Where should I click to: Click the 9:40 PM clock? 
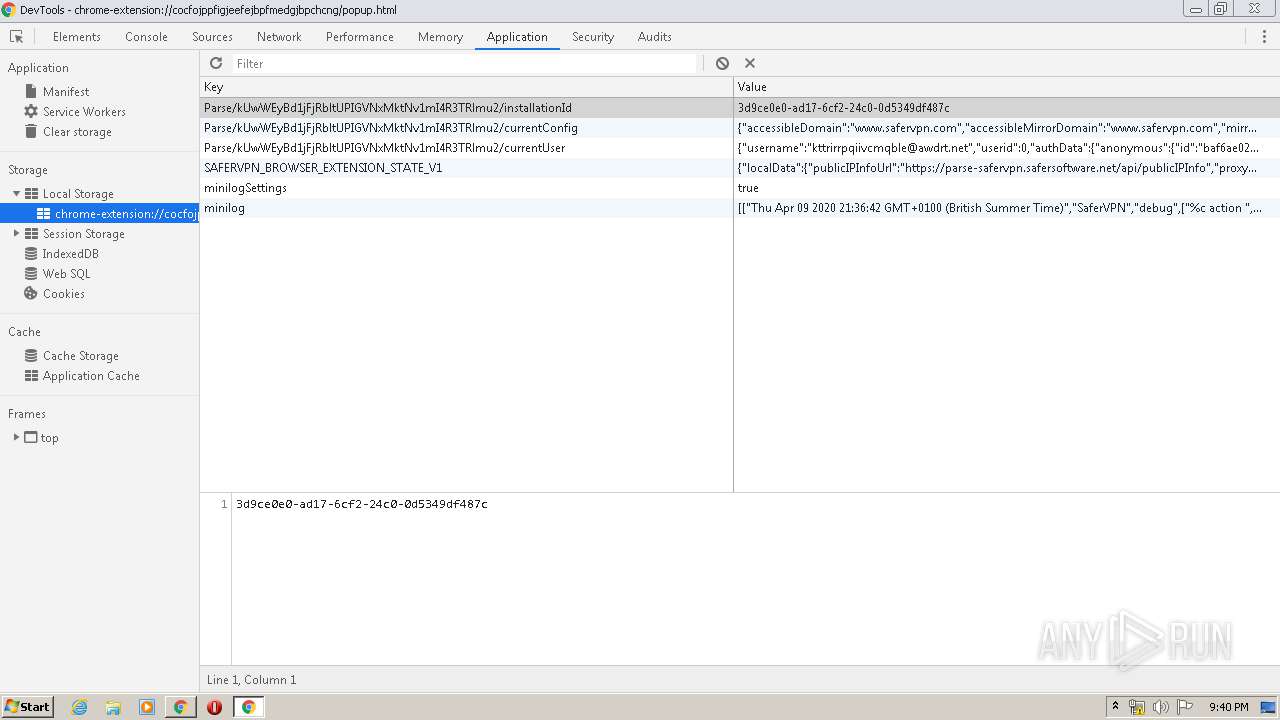[1228, 707]
